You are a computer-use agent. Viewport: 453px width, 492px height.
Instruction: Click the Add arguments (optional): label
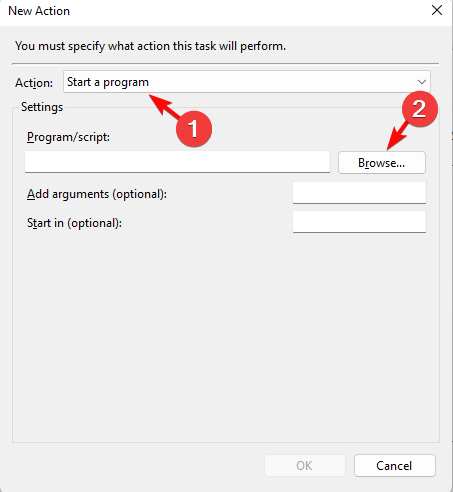coord(97,194)
